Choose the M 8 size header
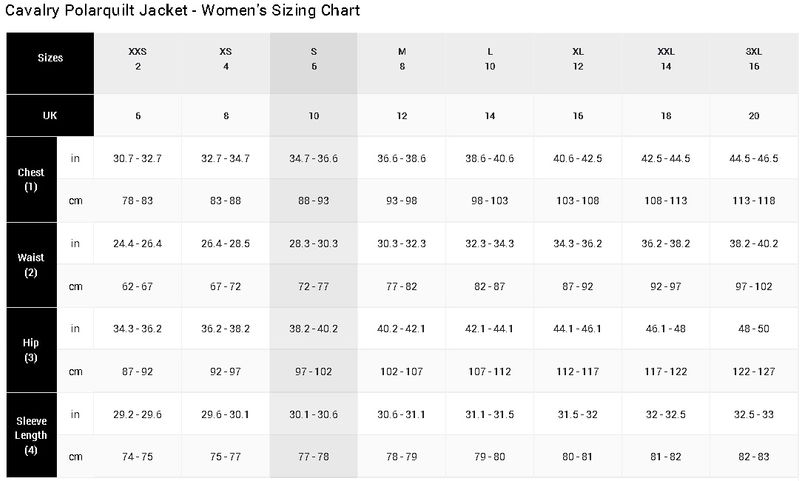 tap(401, 58)
